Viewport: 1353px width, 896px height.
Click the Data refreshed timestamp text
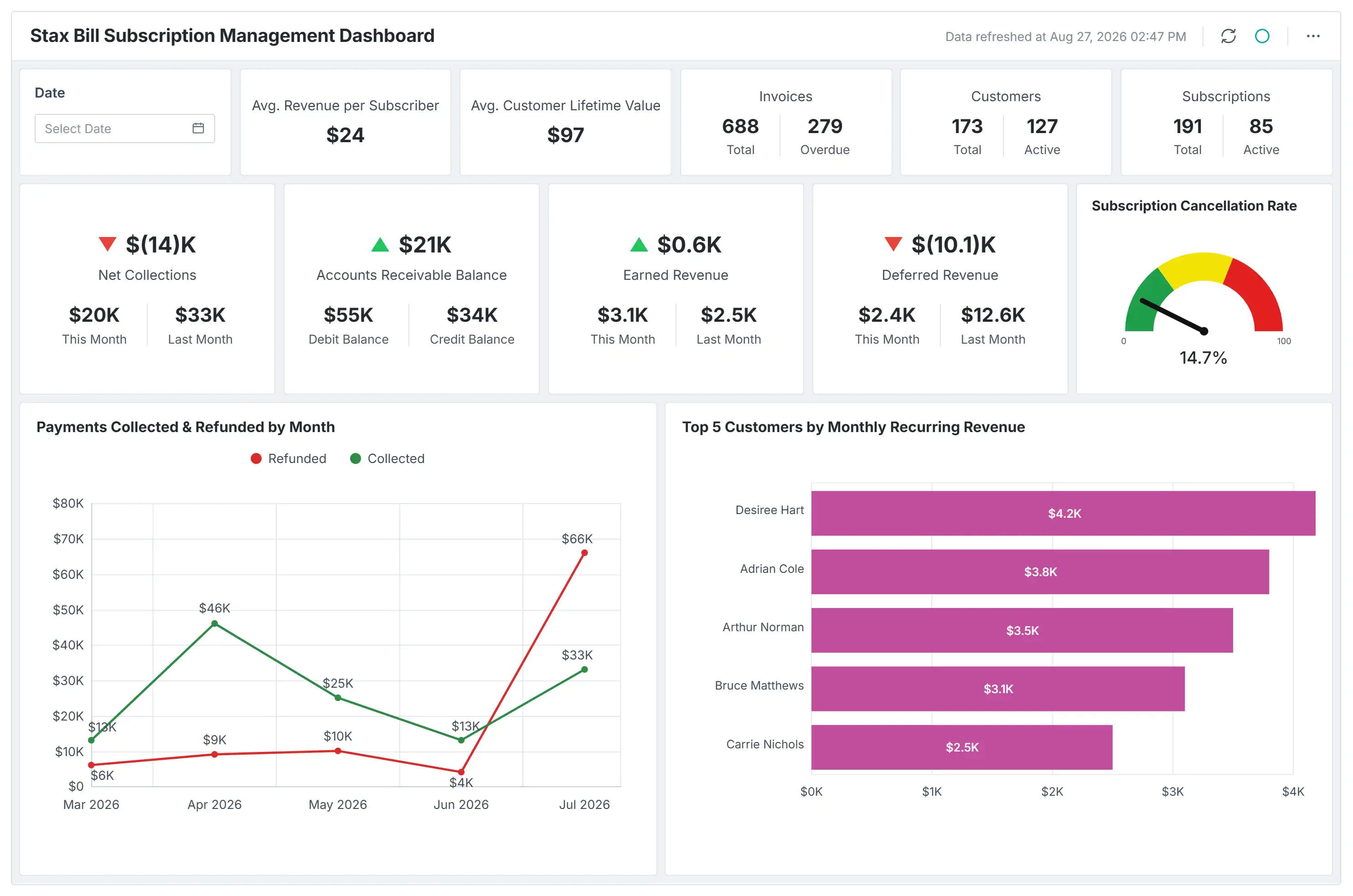(1065, 36)
